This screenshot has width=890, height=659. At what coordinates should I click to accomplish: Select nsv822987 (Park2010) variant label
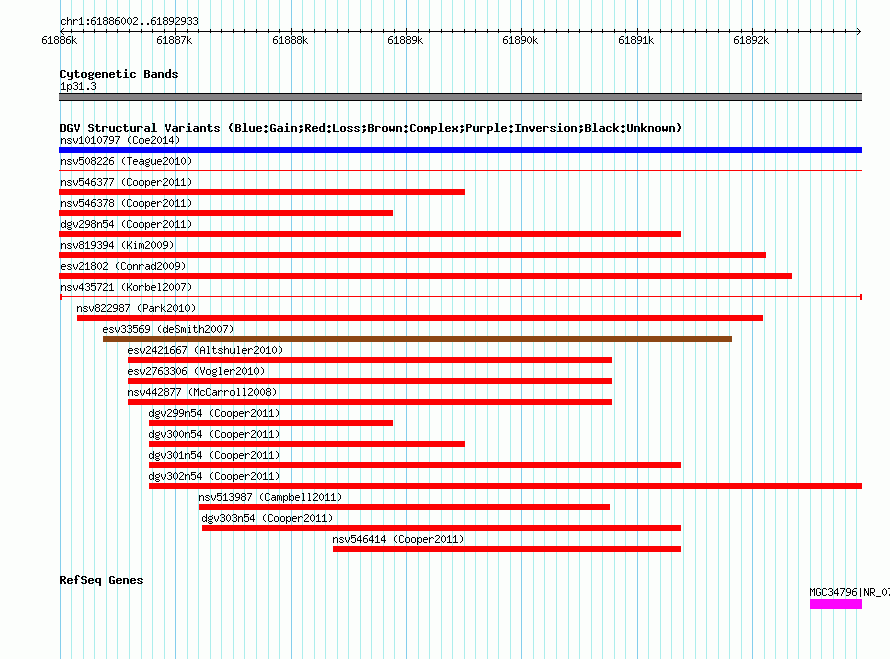click(x=136, y=308)
